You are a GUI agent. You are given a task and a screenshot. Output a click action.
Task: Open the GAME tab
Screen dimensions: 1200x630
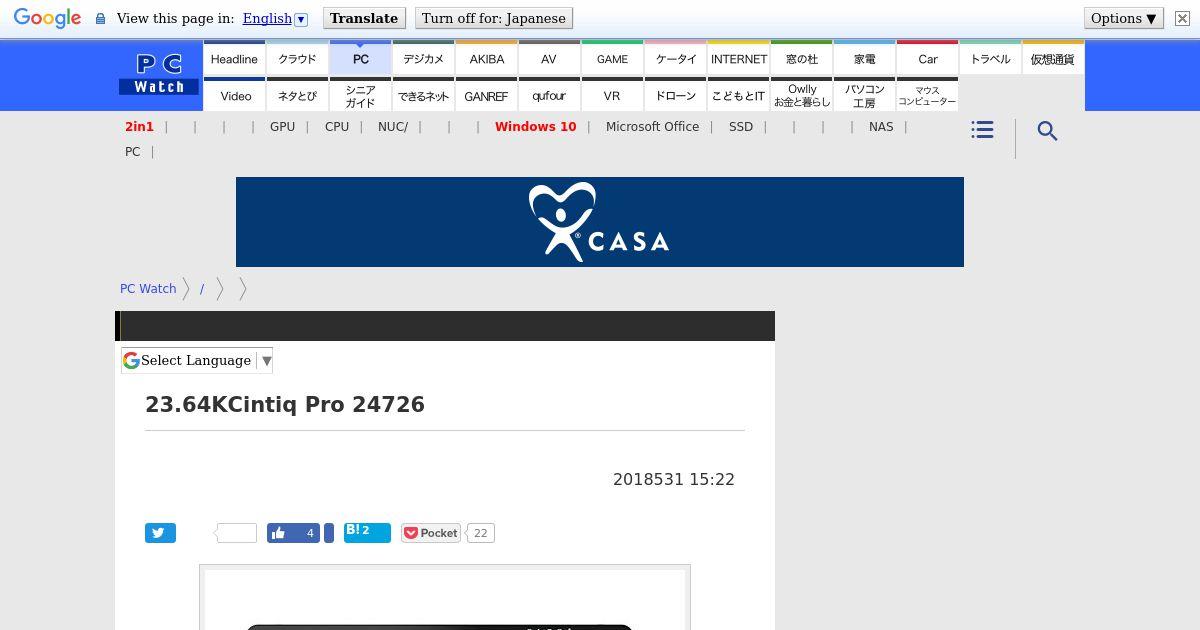[x=612, y=58]
